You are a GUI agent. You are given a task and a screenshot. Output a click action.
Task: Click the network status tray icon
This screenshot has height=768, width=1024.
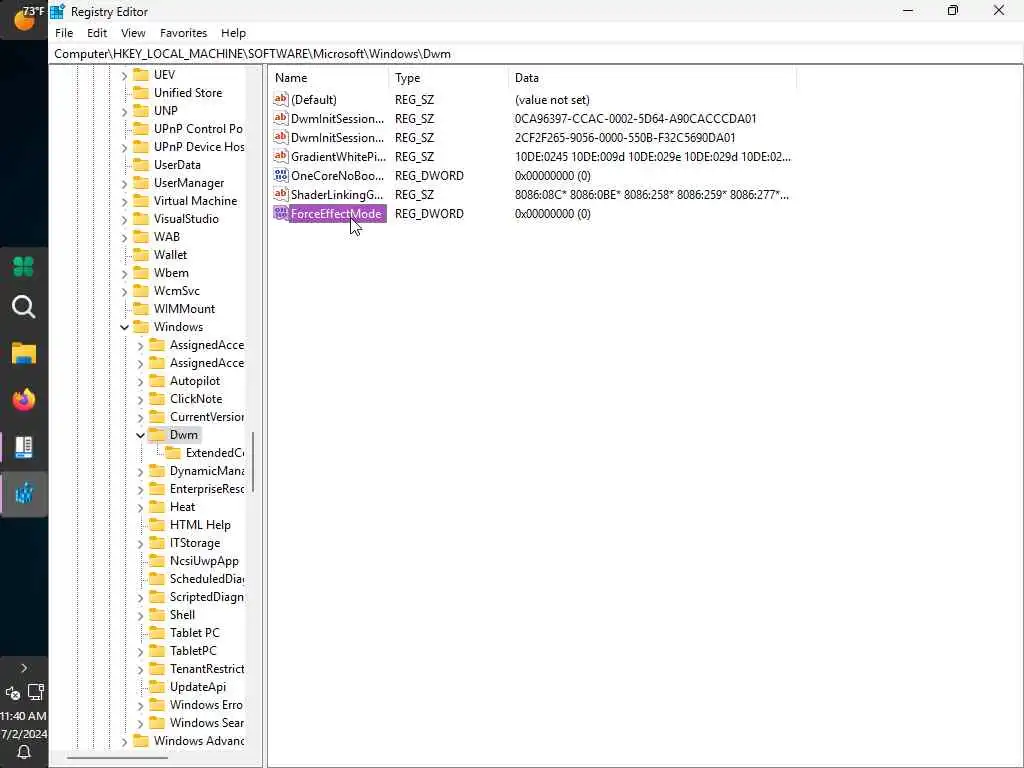pyautogui.click(x=35, y=692)
